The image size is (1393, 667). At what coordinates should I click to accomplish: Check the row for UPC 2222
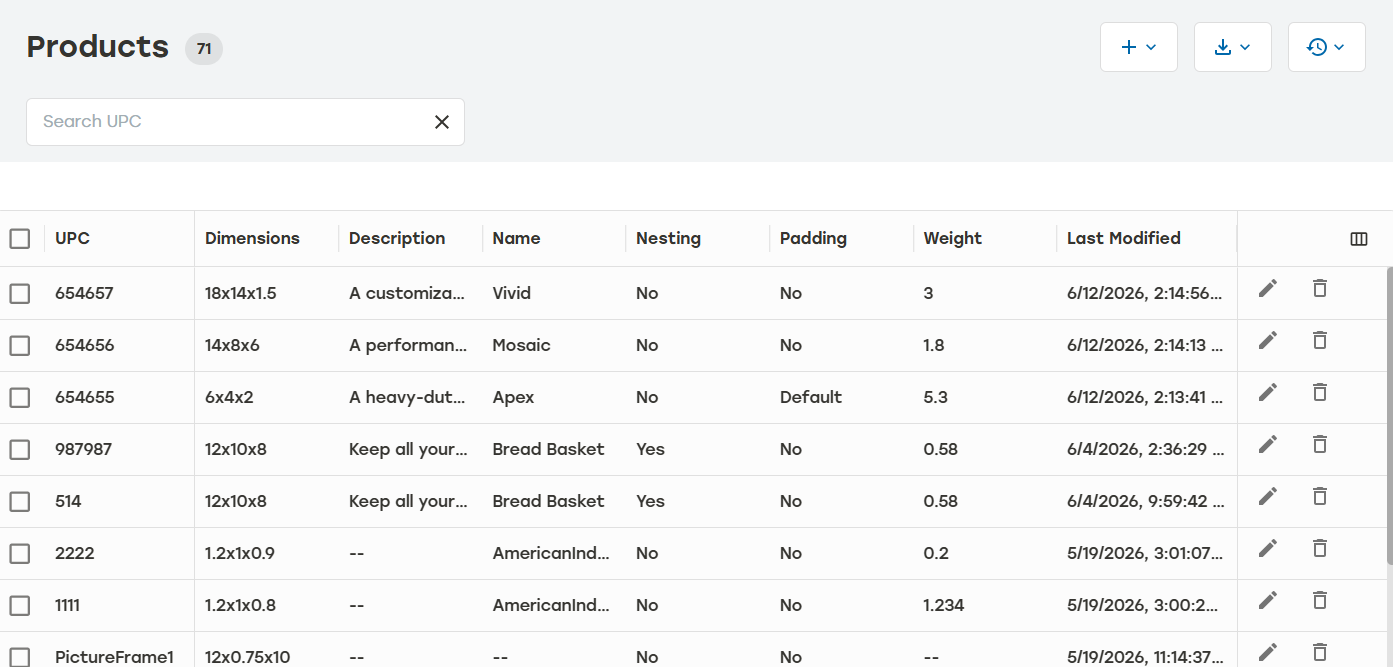pyautogui.click(x=20, y=554)
